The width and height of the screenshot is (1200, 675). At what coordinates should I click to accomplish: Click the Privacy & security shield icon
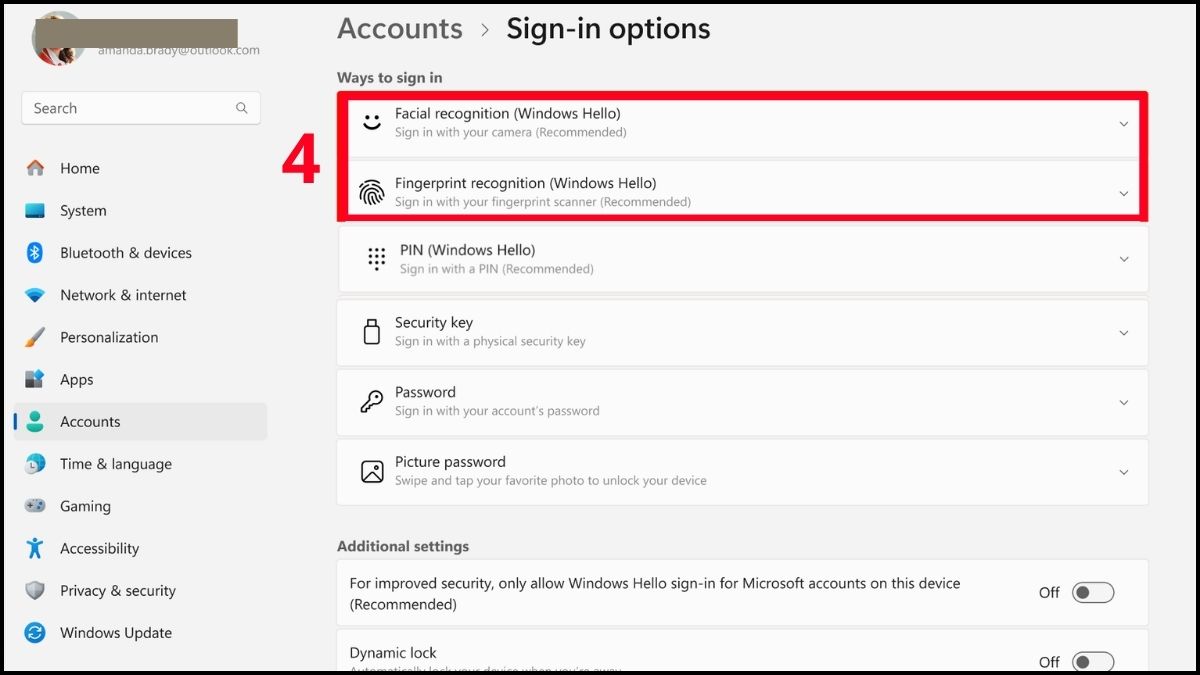pos(35,591)
